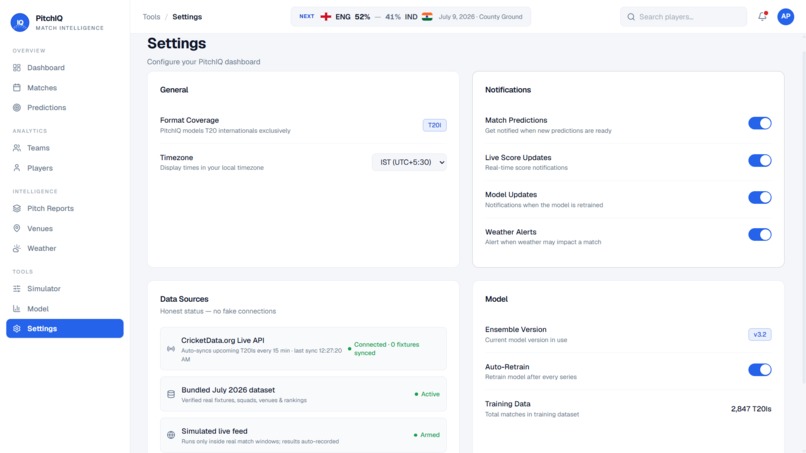This screenshot has height=453, width=806.
Task: Open the NEXT match ENG vs IND banner
Action: click(x=411, y=17)
